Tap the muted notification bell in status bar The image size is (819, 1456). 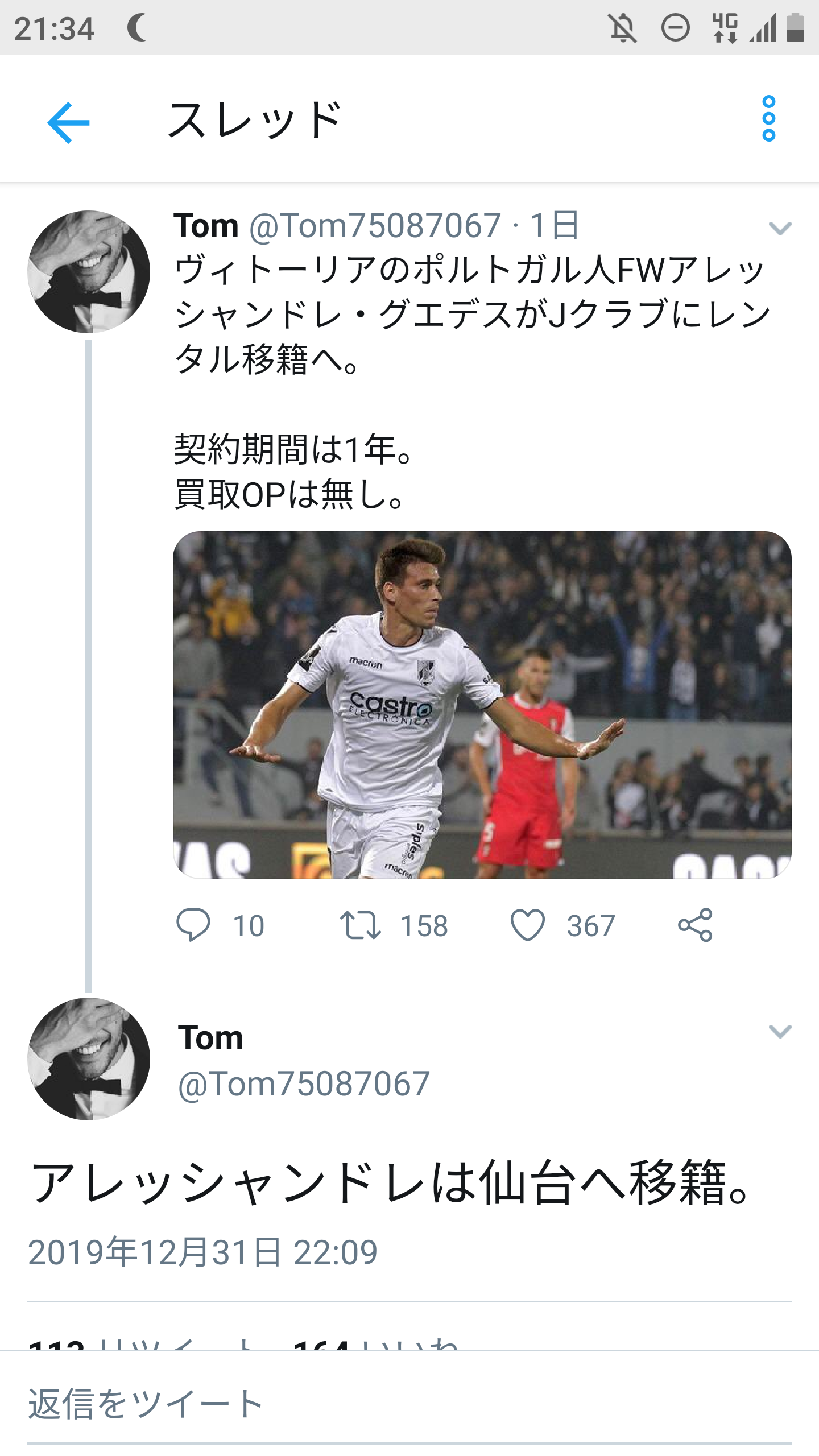pyautogui.click(x=623, y=28)
